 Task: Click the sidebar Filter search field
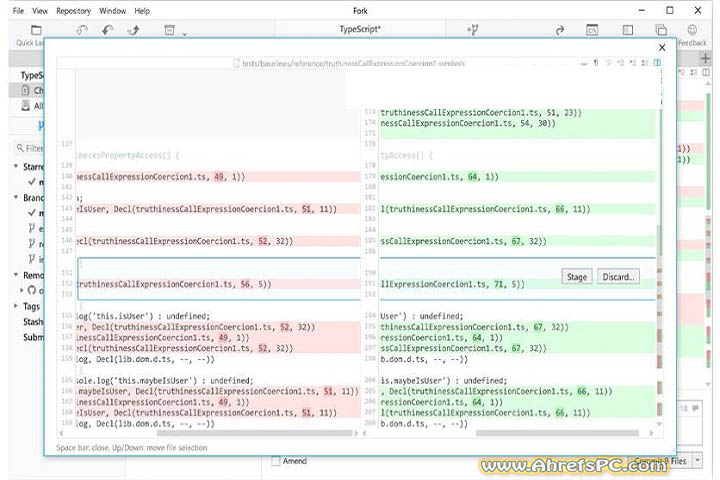(x=30, y=148)
